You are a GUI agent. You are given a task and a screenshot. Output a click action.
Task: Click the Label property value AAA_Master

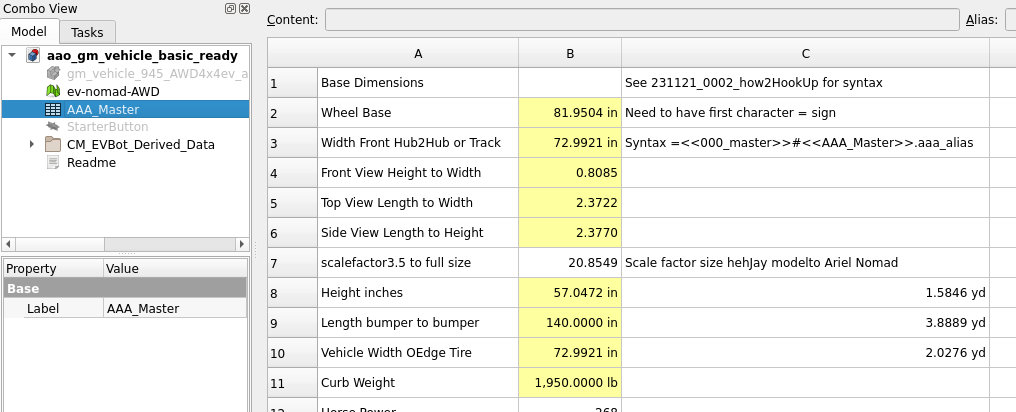pos(174,309)
